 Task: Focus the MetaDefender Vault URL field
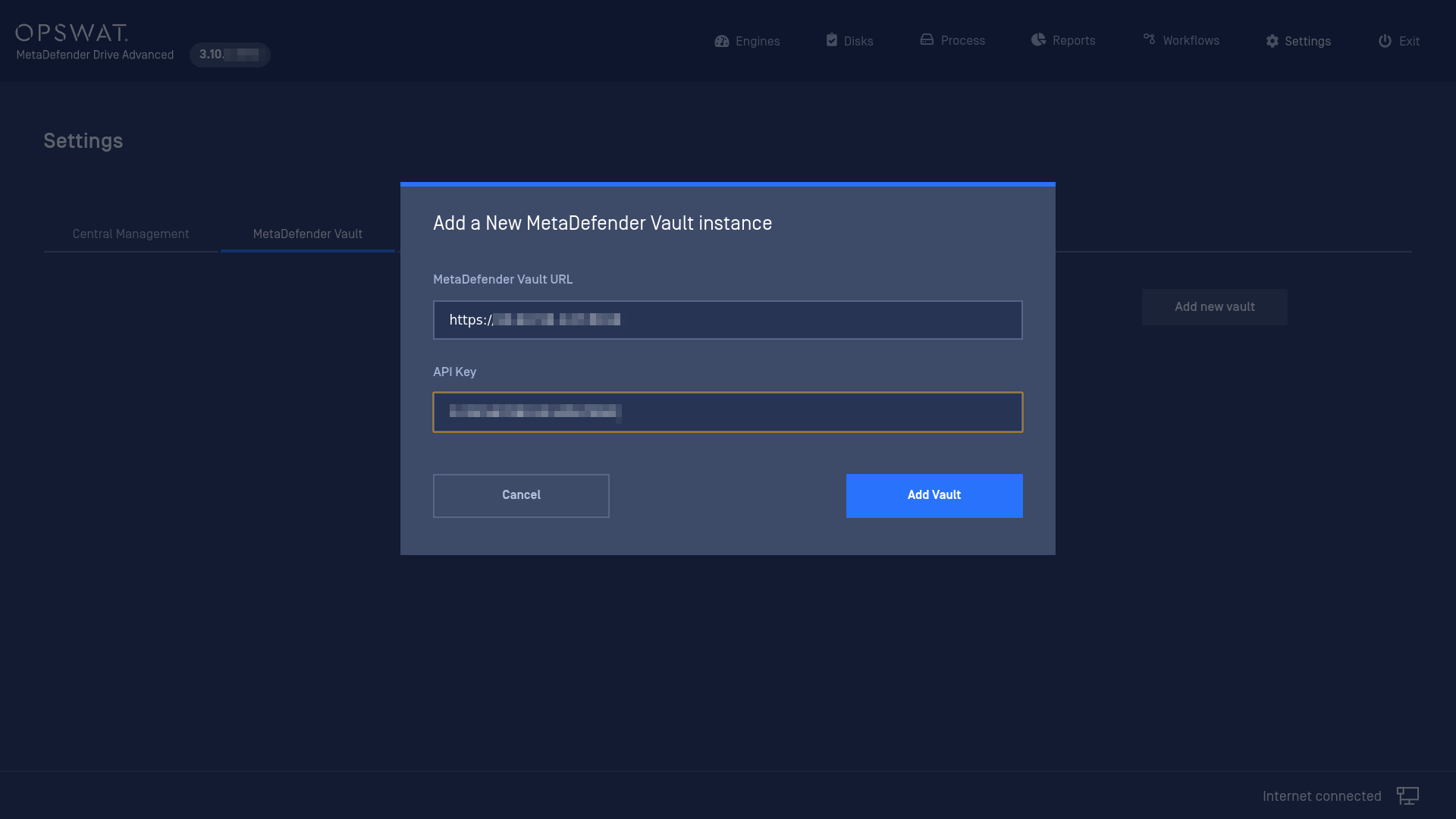click(x=727, y=320)
